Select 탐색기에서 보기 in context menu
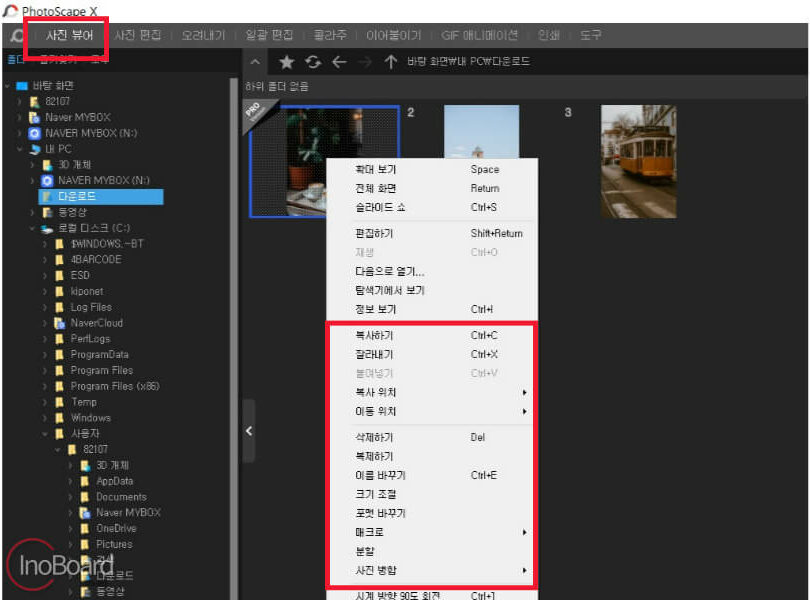Viewport: 810px width, 600px height. point(432,290)
